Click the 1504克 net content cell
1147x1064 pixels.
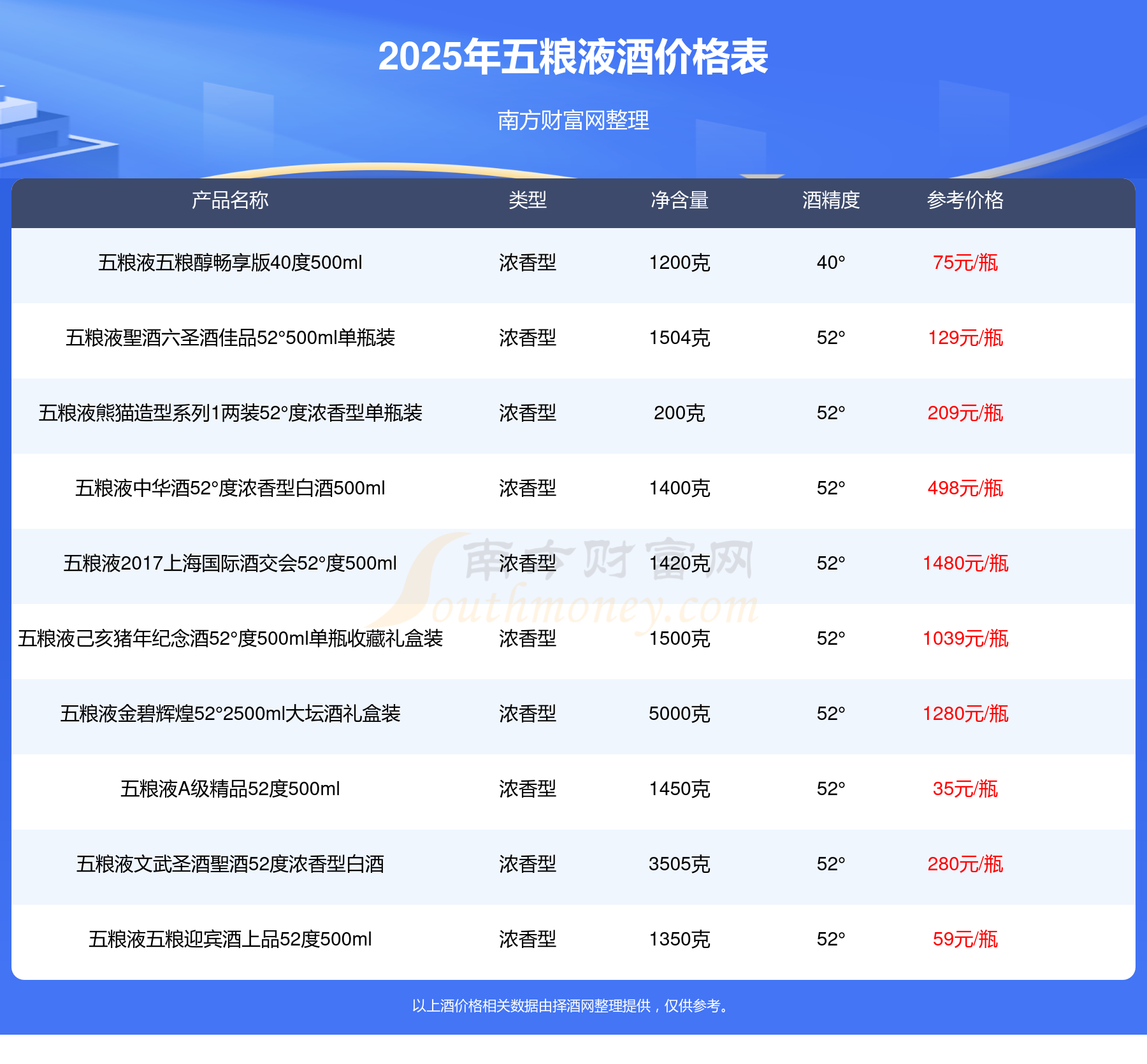coord(679,338)
